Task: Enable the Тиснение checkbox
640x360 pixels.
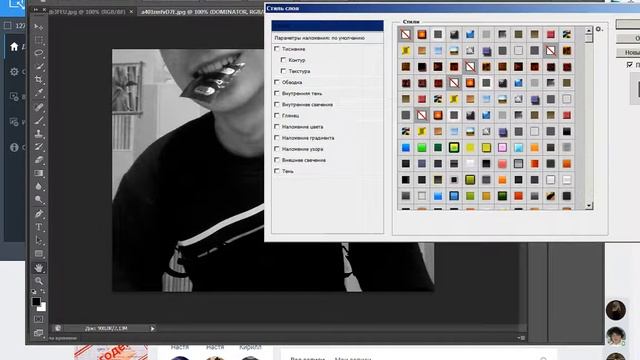Action: [277, 49]
